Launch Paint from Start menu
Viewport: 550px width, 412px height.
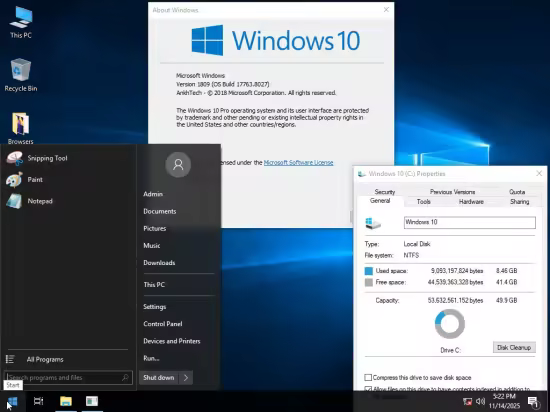[x=25, y=180]
